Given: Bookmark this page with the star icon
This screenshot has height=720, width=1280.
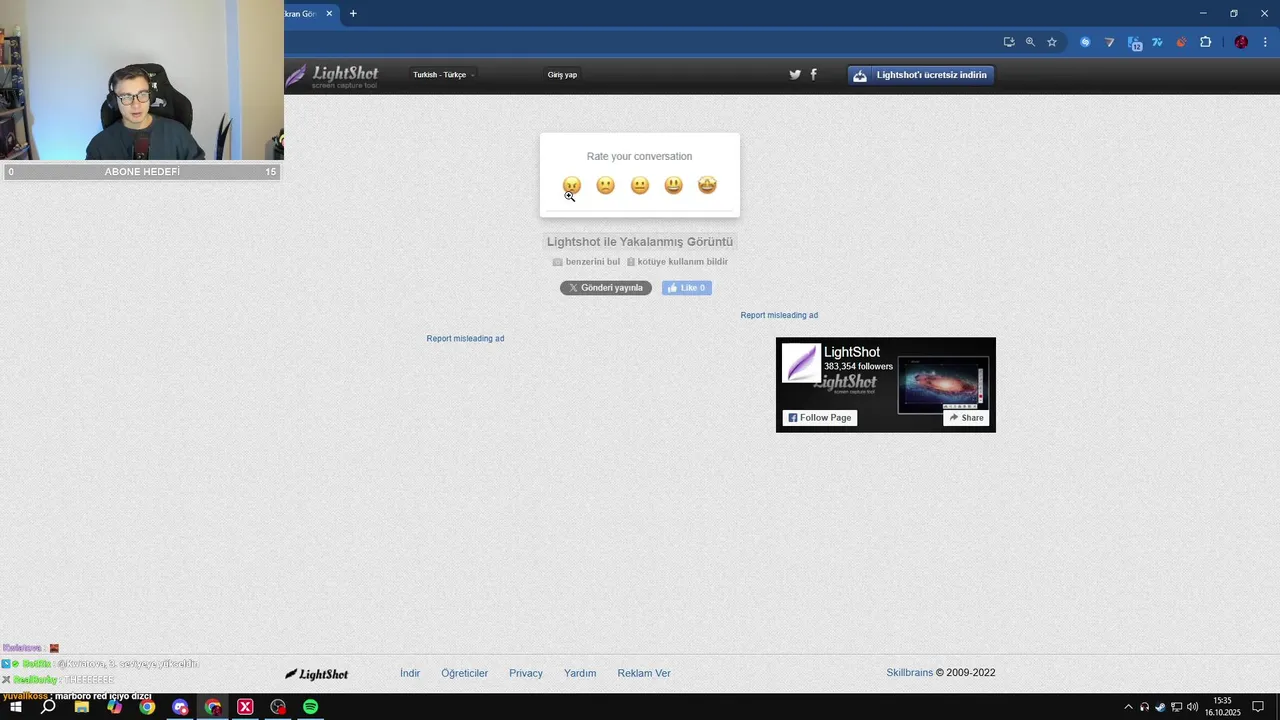Looking at the screenshot, I should (x=1052, y=42).
